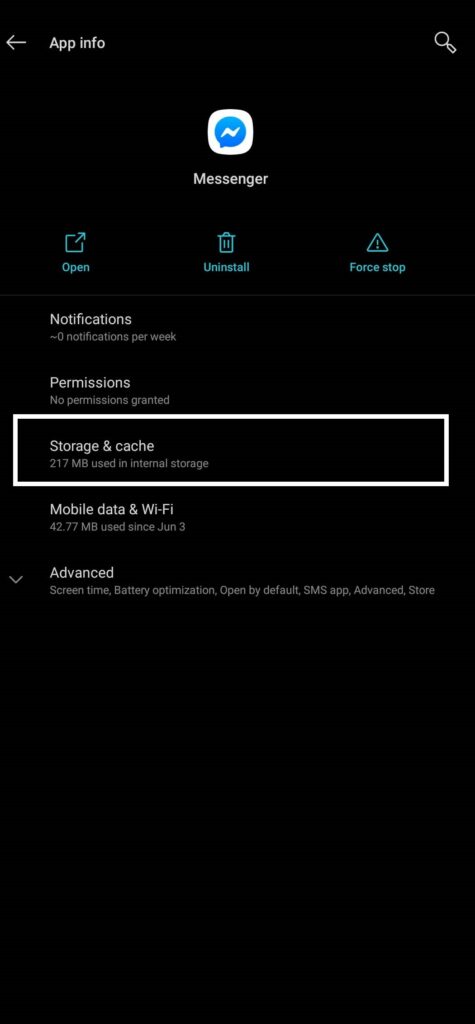Open the Mobile data & Wi-Fi entry
The height and width of the screenshot is (1024, 475).
click(237, 517)
